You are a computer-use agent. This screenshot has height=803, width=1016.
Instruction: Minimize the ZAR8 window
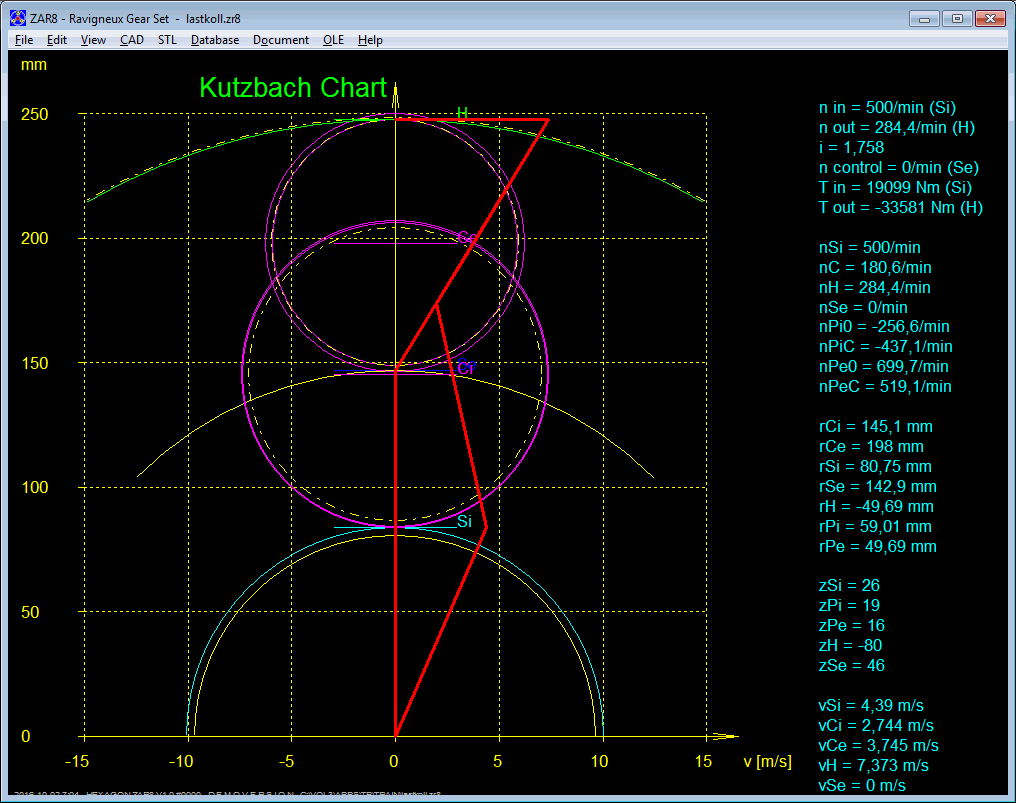tap(925, 18)
